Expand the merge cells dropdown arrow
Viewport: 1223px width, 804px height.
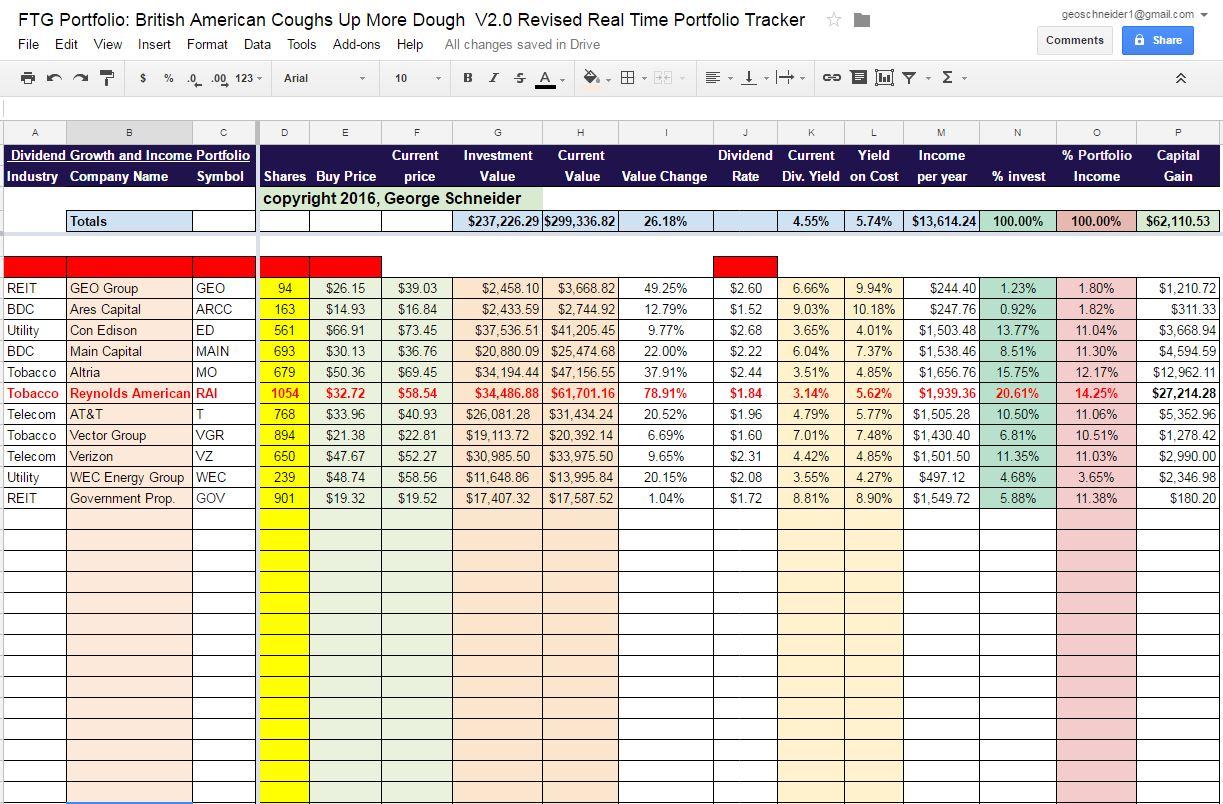coord(683,78)
